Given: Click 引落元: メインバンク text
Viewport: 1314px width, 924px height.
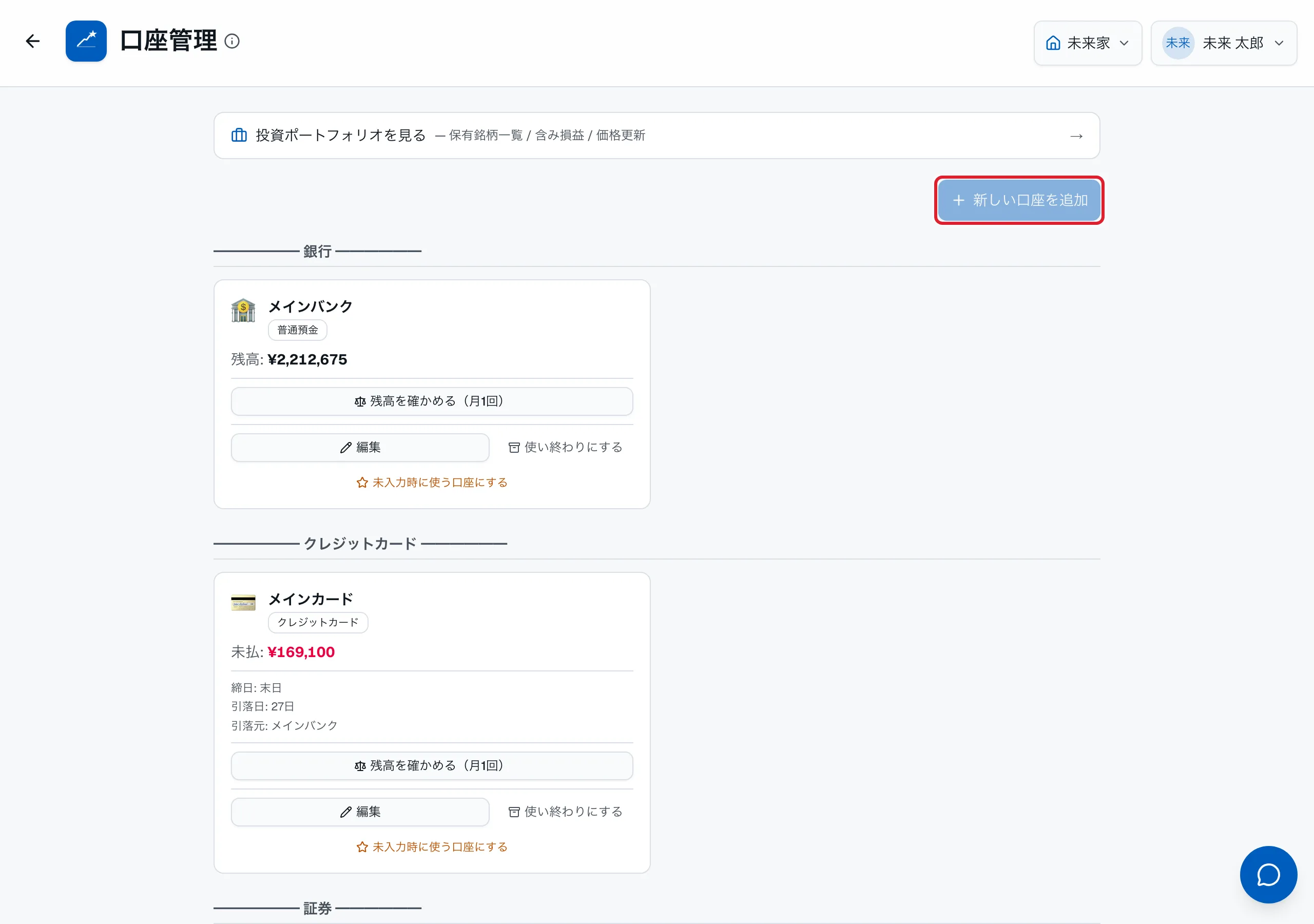Looking at the screenshot, I should [x=284, y=726].
